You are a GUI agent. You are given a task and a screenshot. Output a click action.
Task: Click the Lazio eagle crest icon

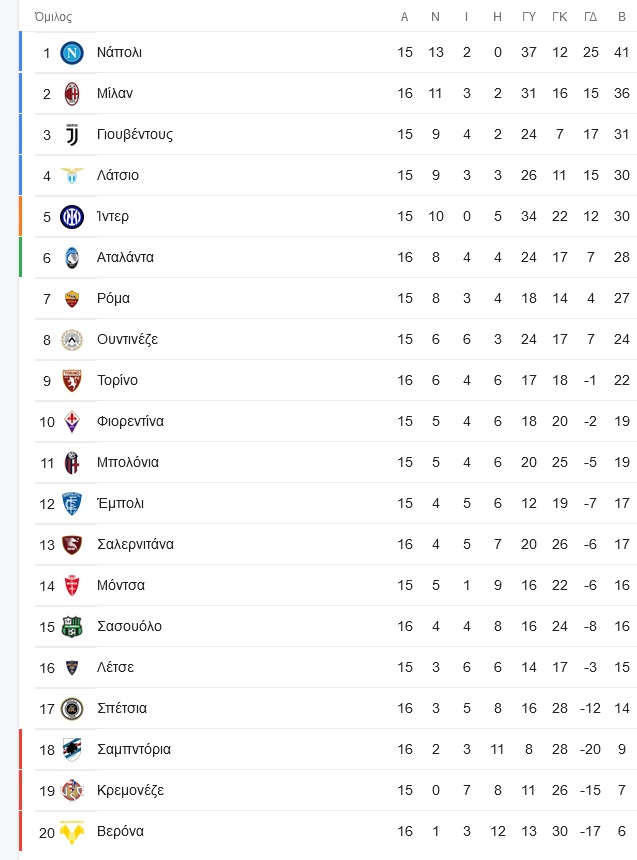(x=72, y=176)
